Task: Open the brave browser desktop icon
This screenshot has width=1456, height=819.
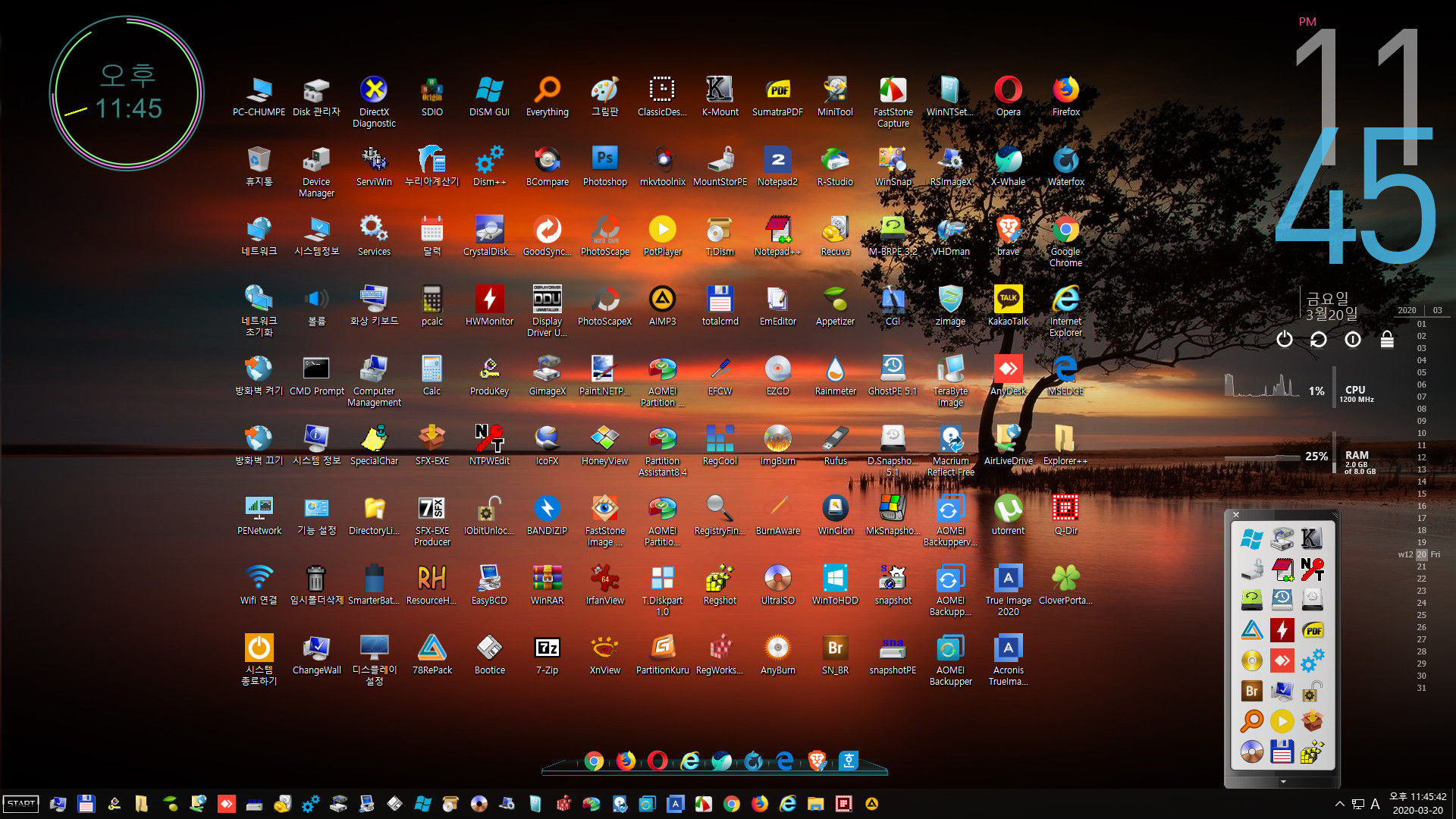Action: point(1008,236)
